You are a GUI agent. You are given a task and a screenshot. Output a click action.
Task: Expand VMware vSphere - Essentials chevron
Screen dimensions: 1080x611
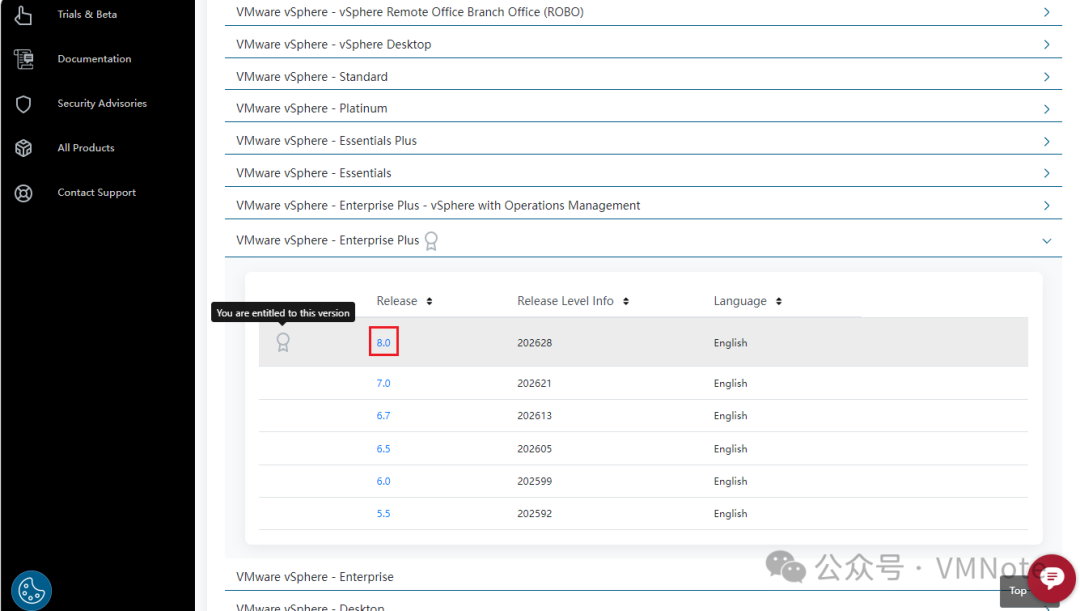point(1046,174)
